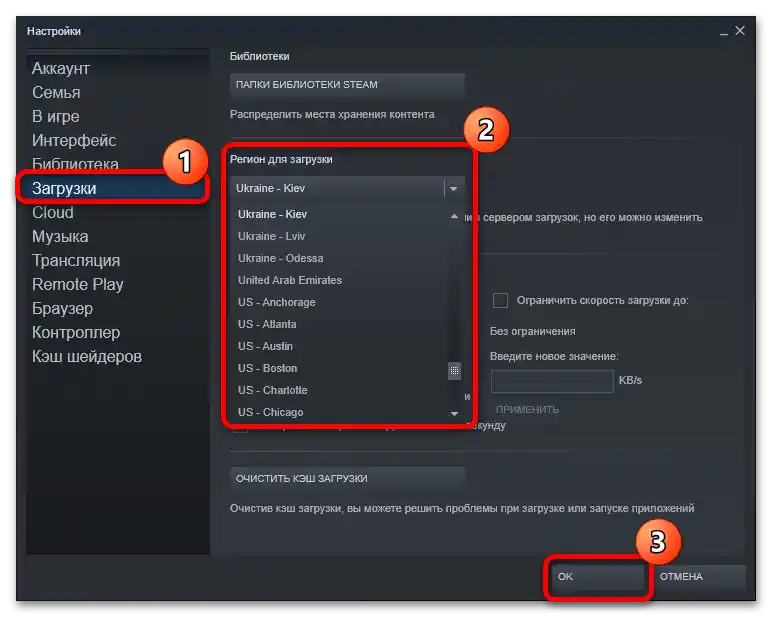Minimize the Настройки window
This screenshot has height=617, width=772.
coord(724,32)
